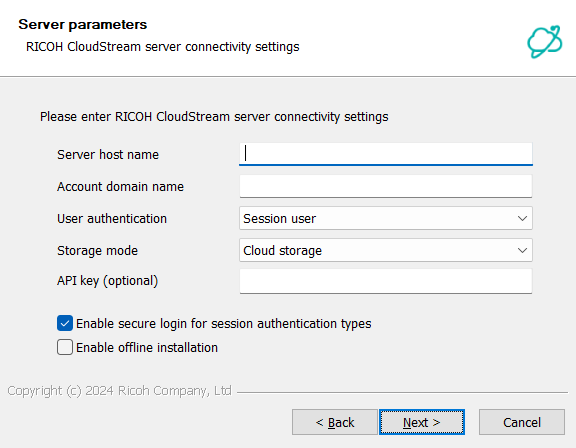Image resolution: width=576 pixels, height=448 pixels.
Task: Focus the Server host name field
Action: (386, 154)
